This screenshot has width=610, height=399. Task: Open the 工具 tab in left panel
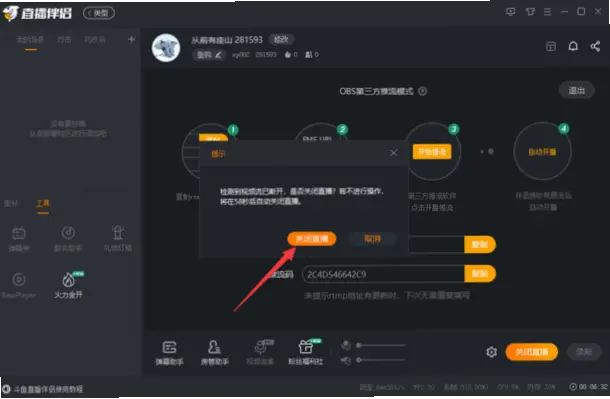tap(43, 203)
